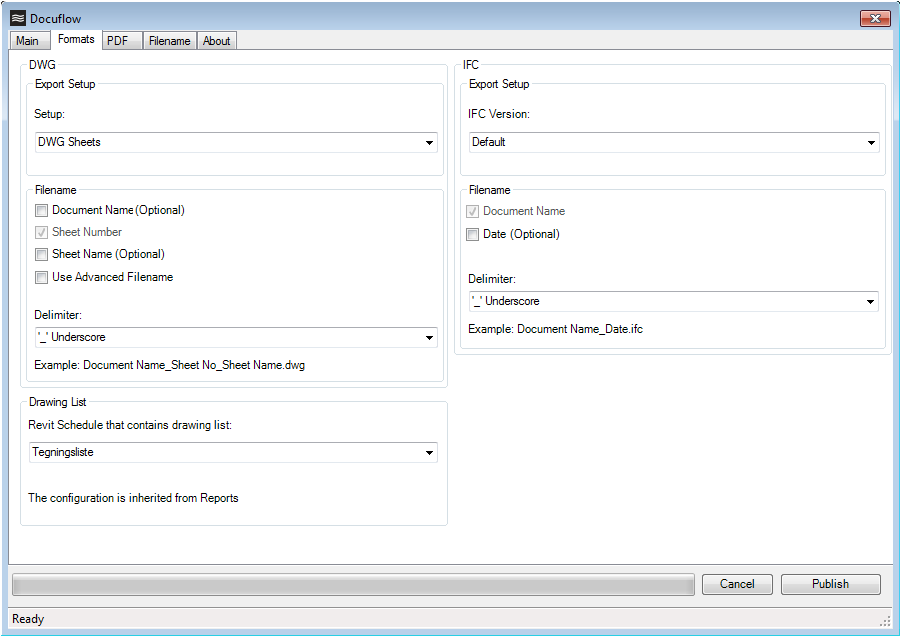Screen dimensions: 901x637
Task: Switch to the Main tab
Action: pos(29,40)
